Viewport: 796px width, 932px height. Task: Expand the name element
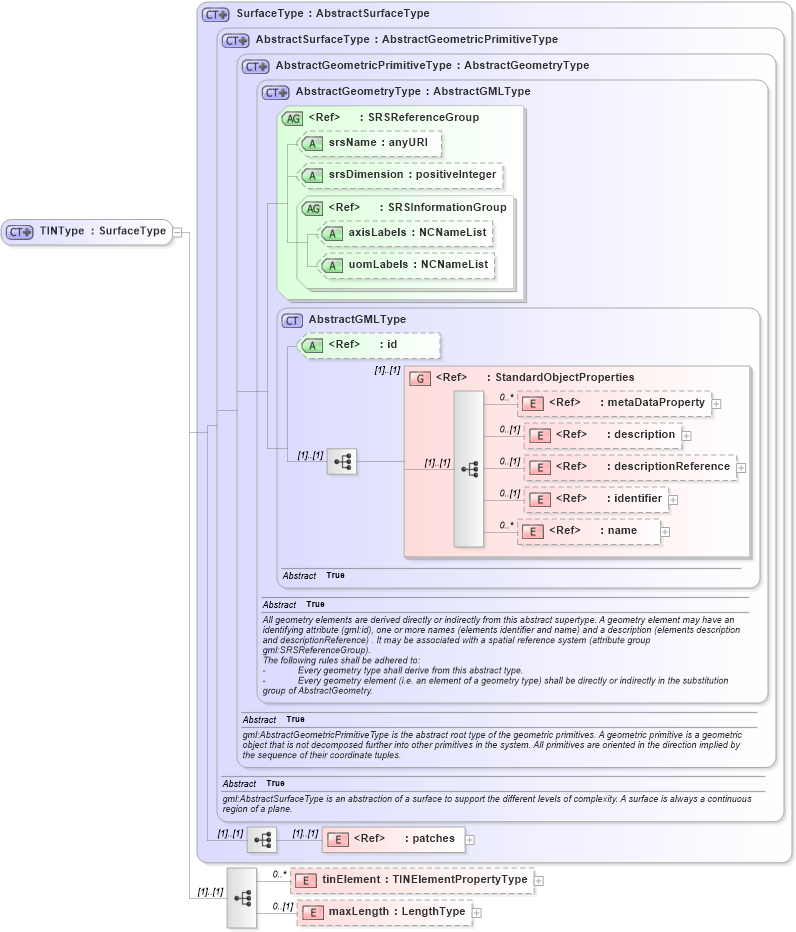click(x=665, y=533)
